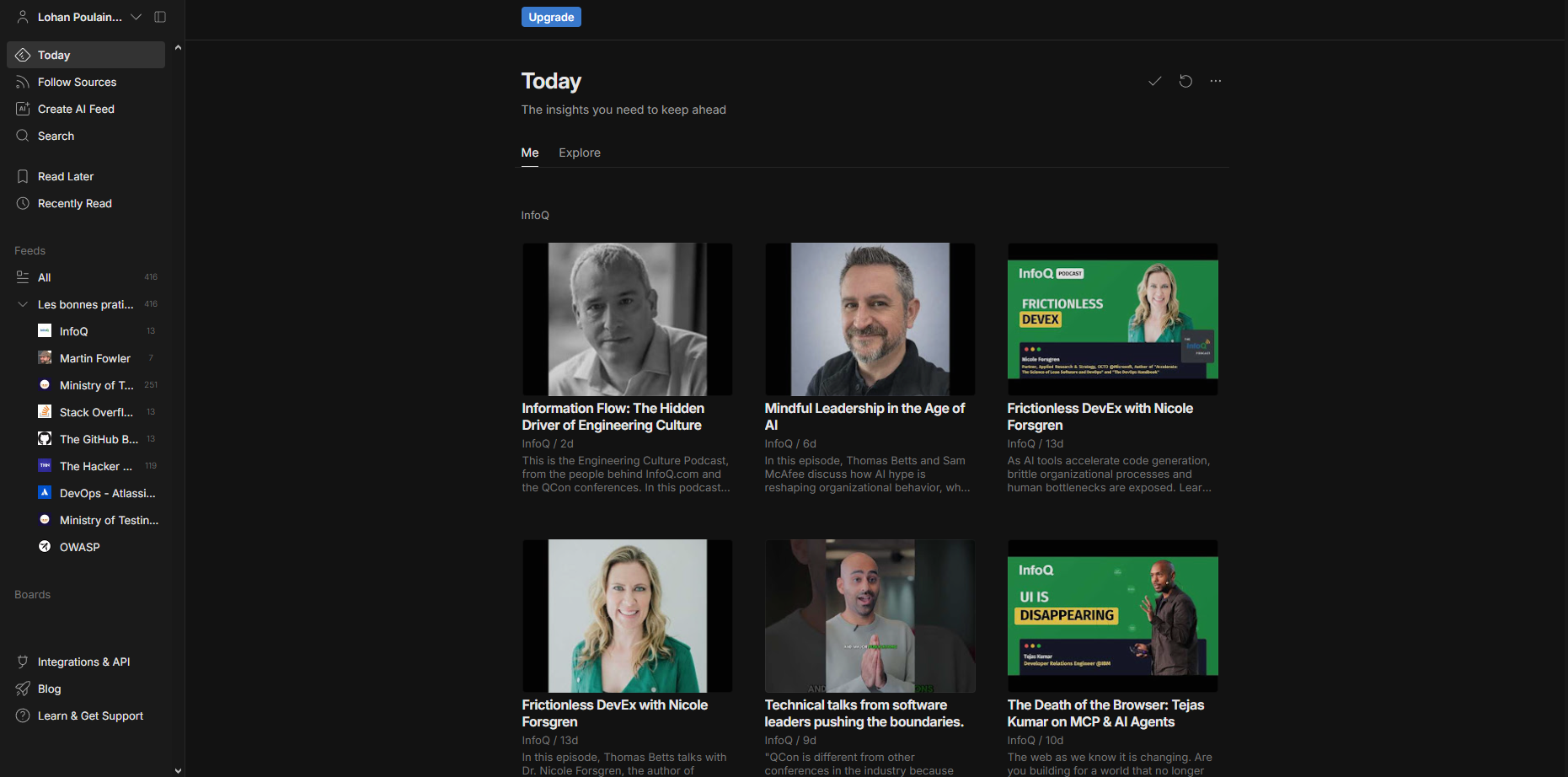Viewport: 1568px width, 777px height.
Task: Open the Today feed icon
Action: pyautogui.click(x=22, y=54)
